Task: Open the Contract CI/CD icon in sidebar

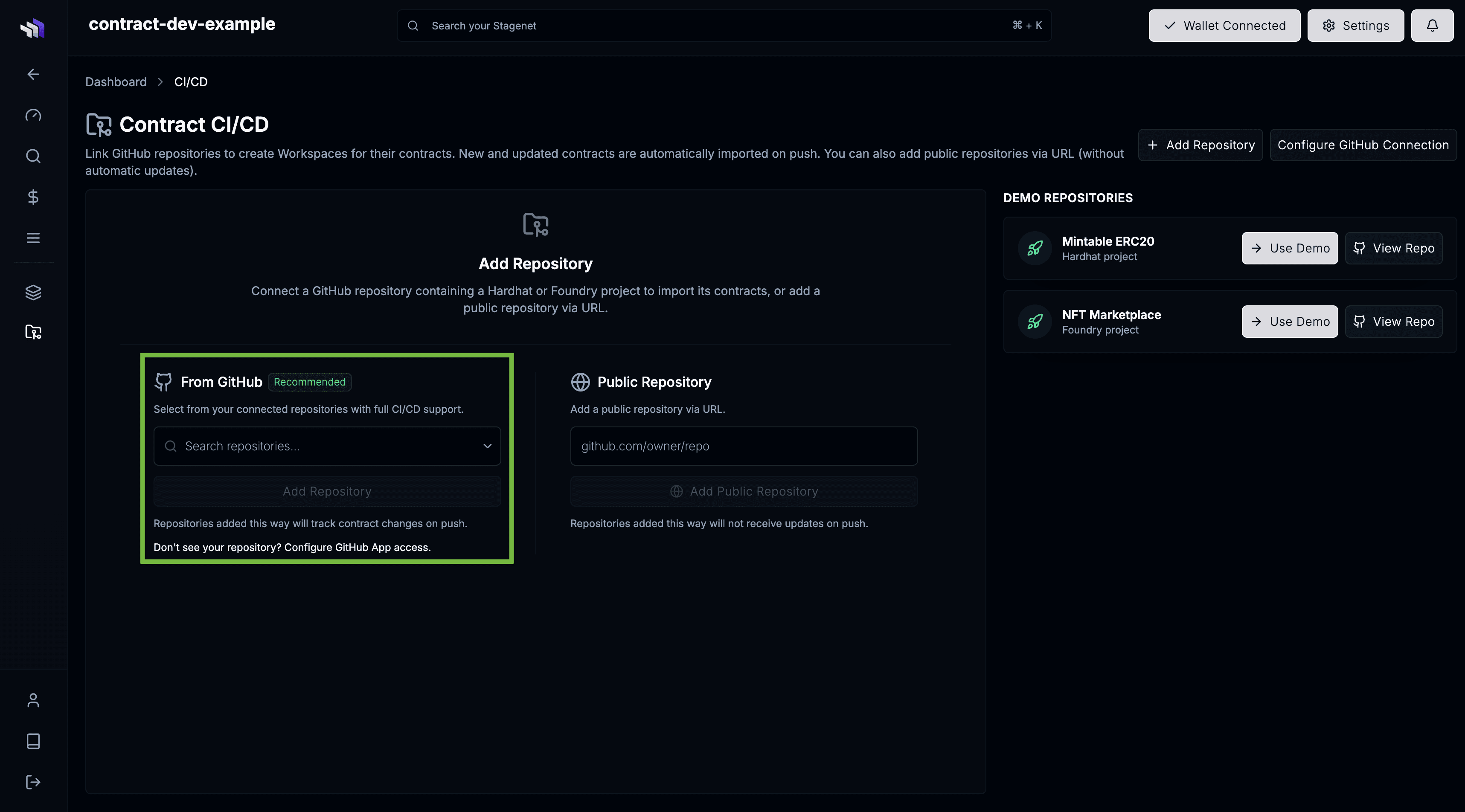Action: click(x=33, y=333)
